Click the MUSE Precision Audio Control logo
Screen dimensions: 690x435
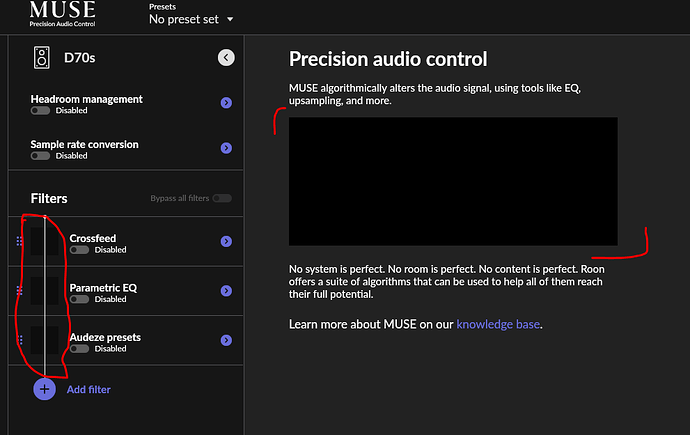click(x=62, y=14)
